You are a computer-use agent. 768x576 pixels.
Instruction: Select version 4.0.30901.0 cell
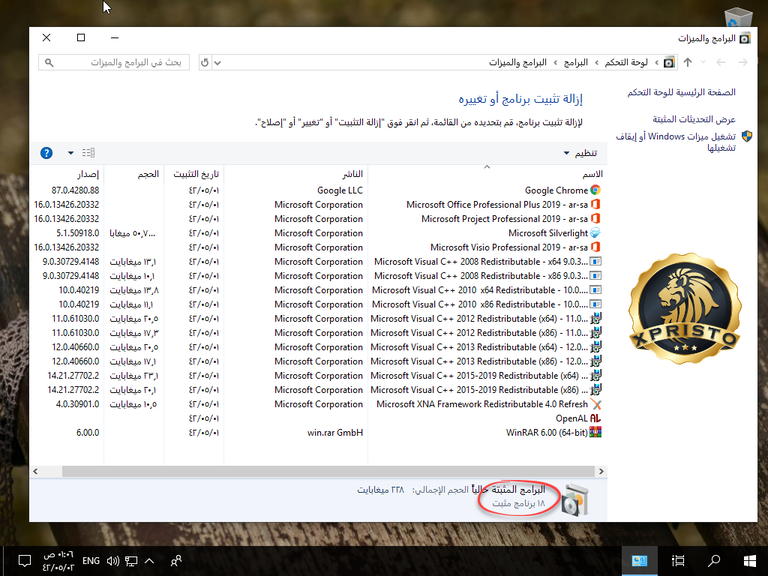(77, 404)
